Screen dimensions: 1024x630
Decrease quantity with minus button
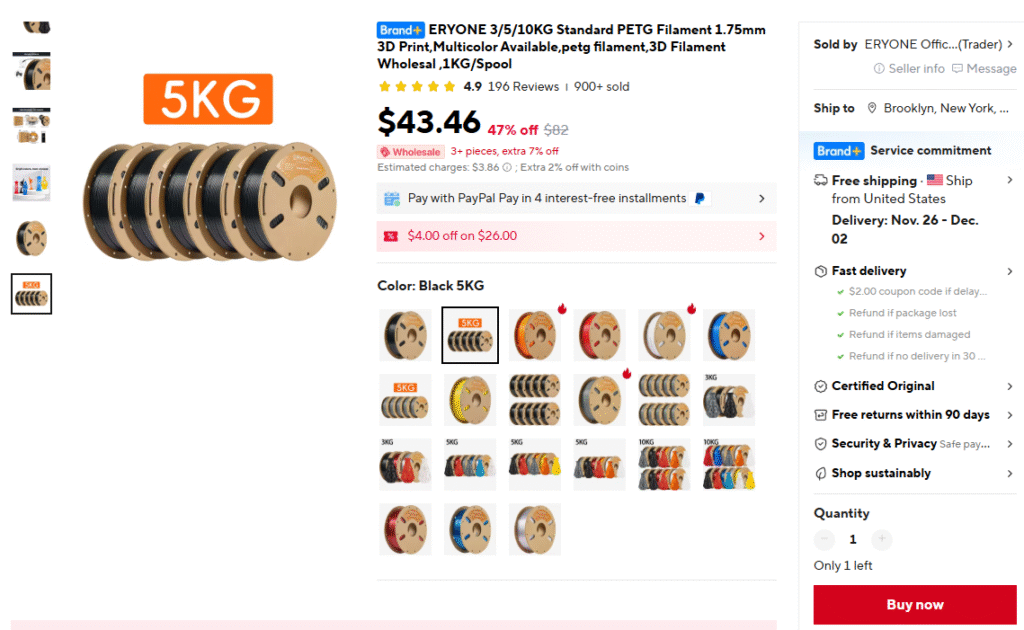click(x=824, y=539)
